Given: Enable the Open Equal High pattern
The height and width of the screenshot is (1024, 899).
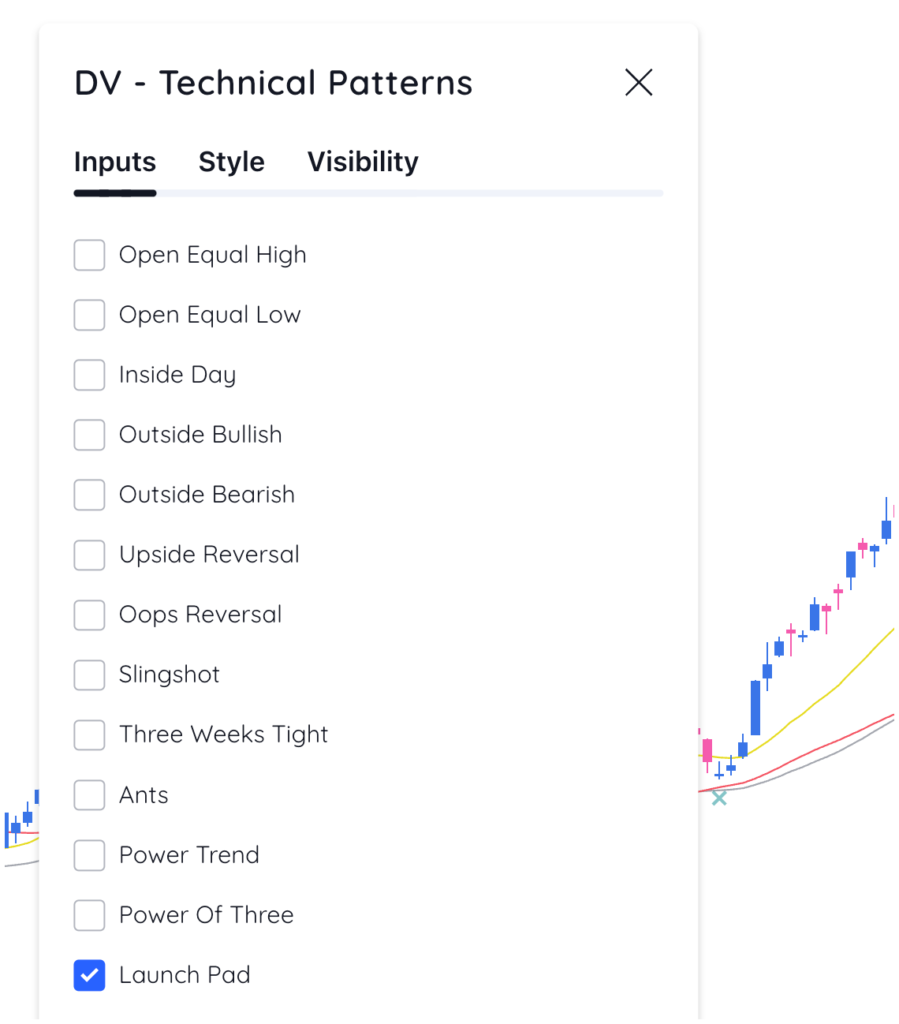Looking at the screenshot, I should tap(89, 255).
